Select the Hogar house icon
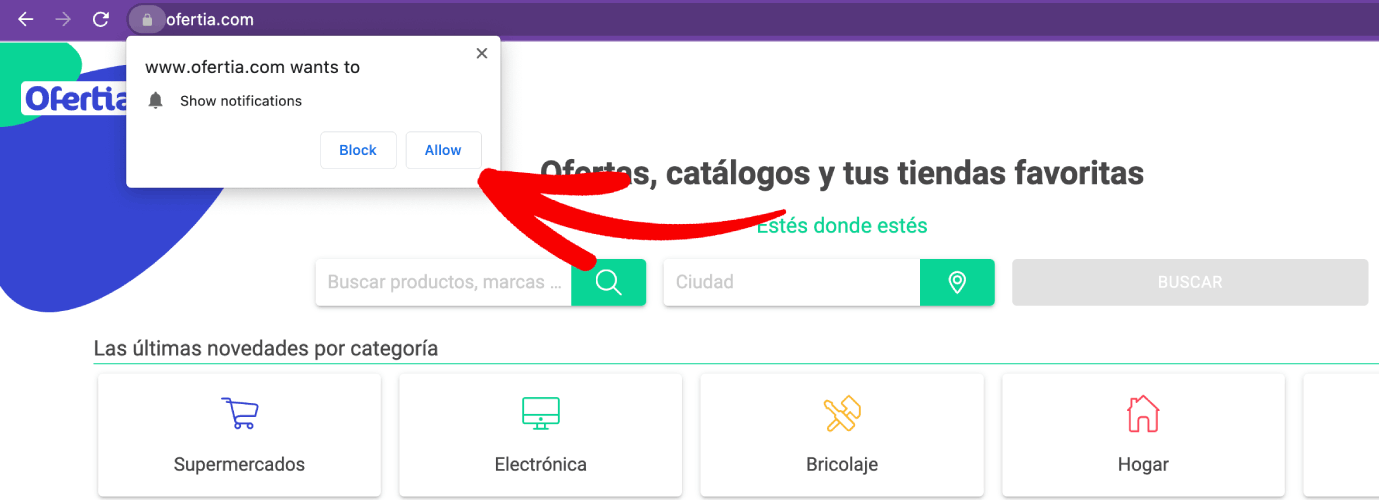 click(1143, 413)
